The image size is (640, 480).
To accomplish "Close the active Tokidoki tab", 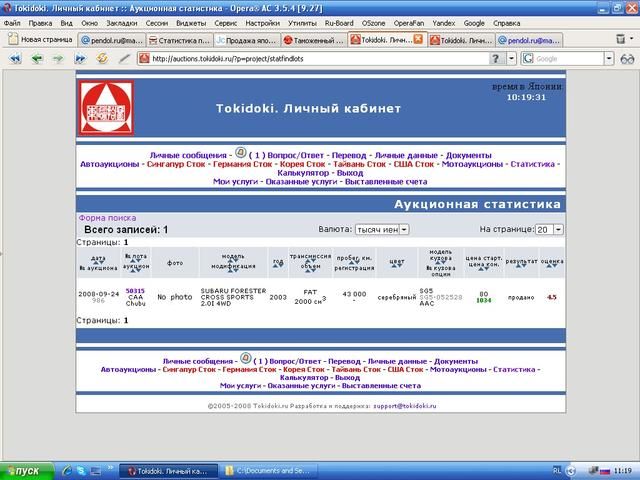I will pyautogui.click(x=418, y=39).
